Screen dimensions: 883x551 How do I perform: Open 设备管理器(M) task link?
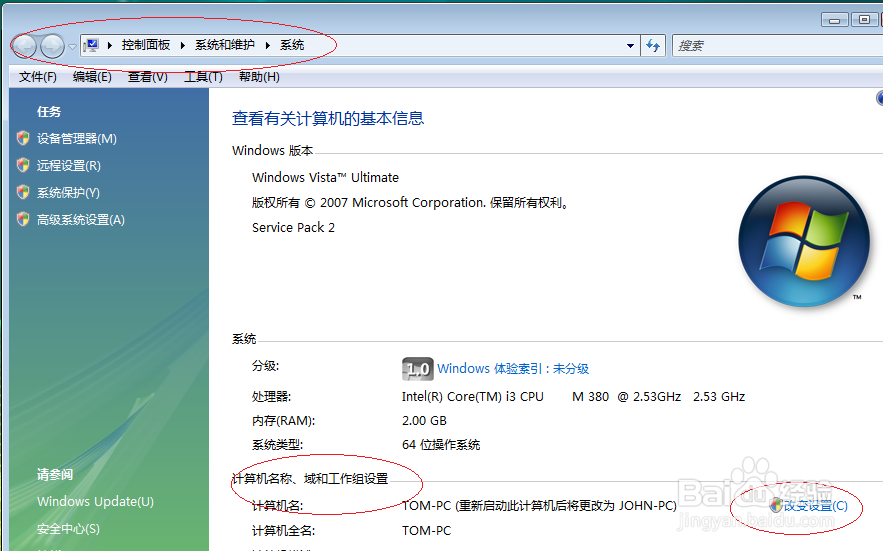point(77,139)
